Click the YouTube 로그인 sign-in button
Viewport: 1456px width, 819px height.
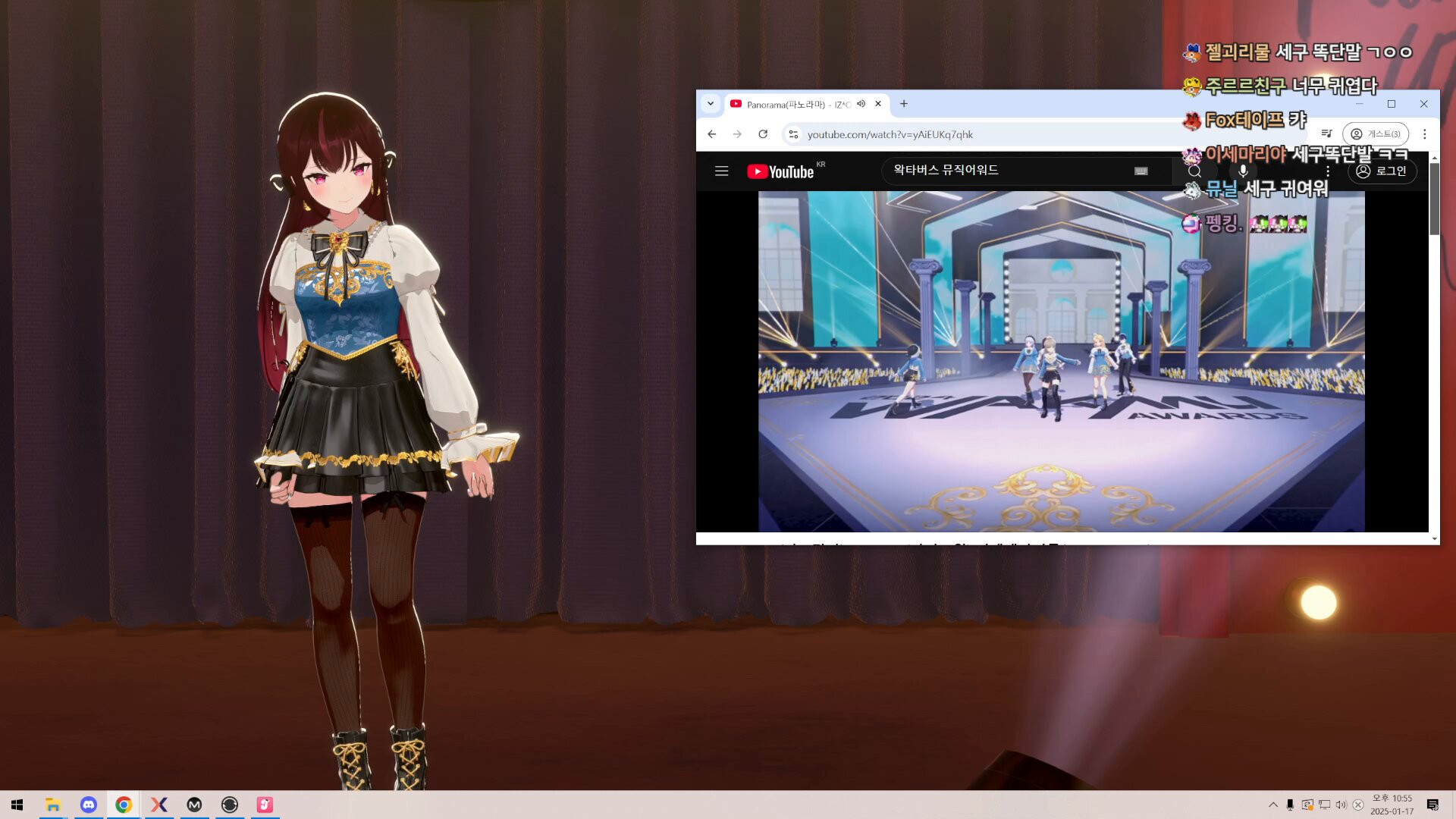(x=1382, y=171)
